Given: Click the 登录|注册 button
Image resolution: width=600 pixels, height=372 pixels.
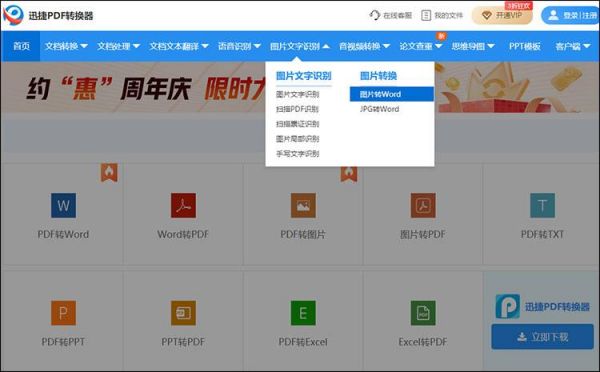Looking at the screenshot, I should pos(570,15).
